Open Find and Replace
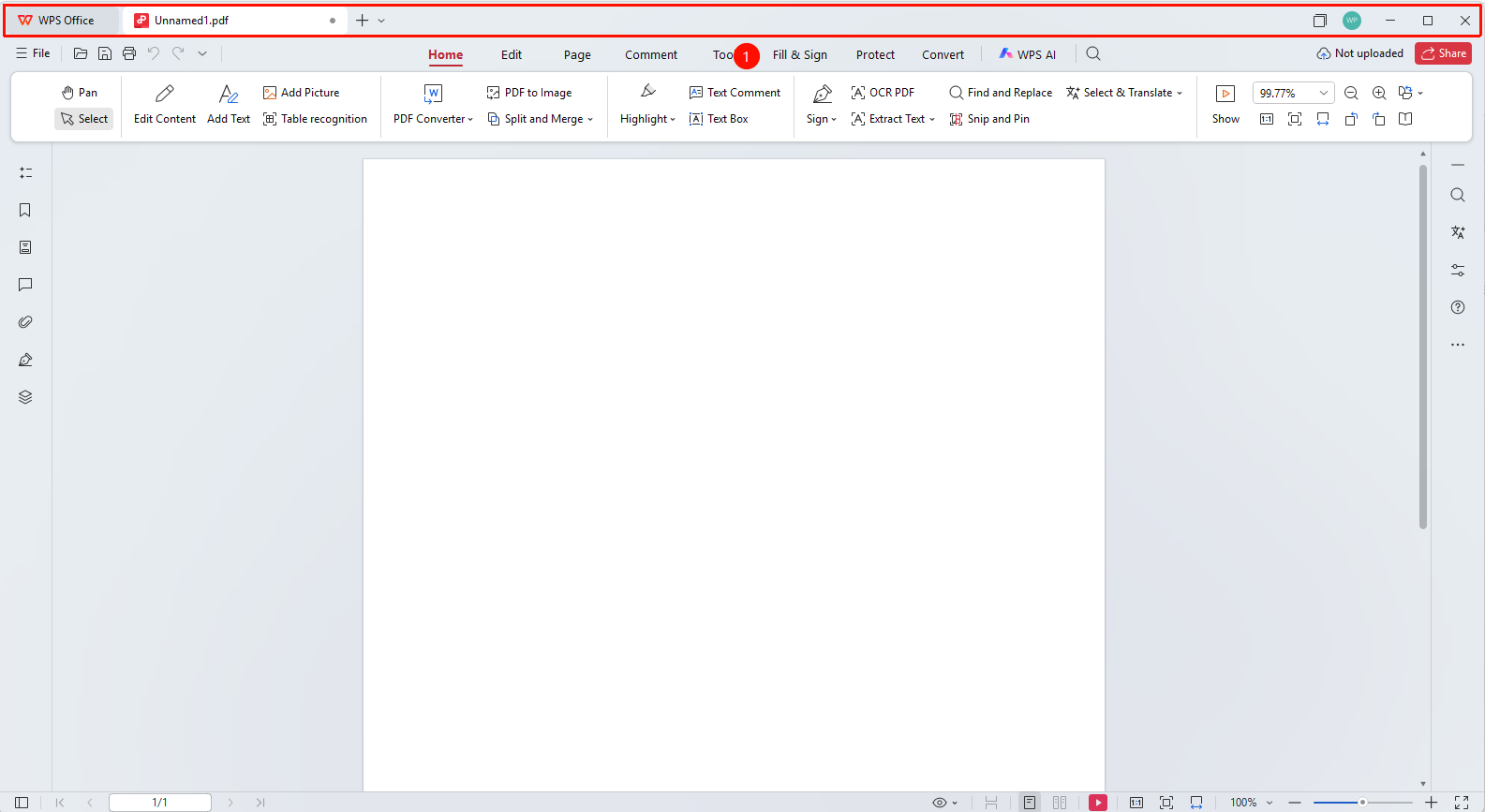The width and height of the screenshot is (1485, 812). click(1001, 93)
